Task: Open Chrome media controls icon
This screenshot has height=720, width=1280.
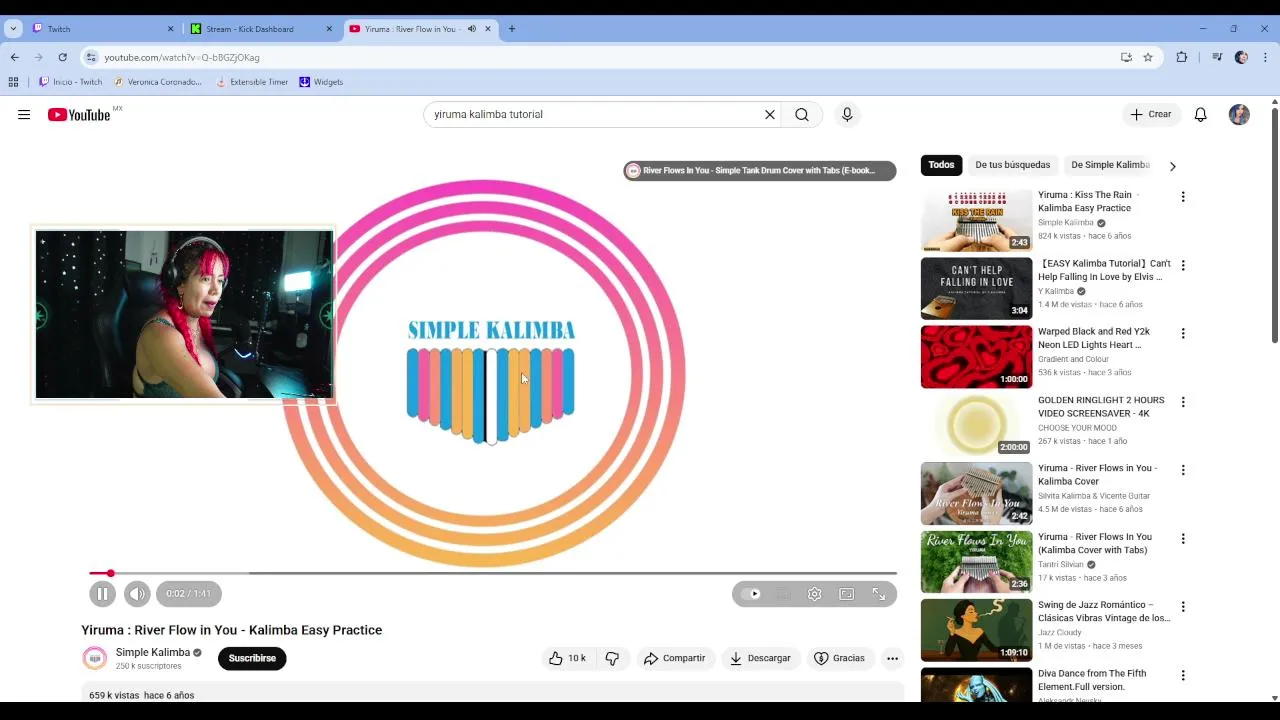Action: click(1216, 57)
